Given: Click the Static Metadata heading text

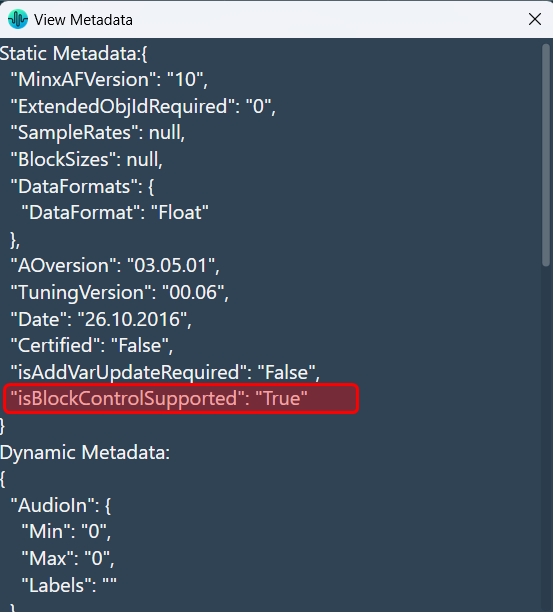Looking at the screenshot, I should coord(74,53).
